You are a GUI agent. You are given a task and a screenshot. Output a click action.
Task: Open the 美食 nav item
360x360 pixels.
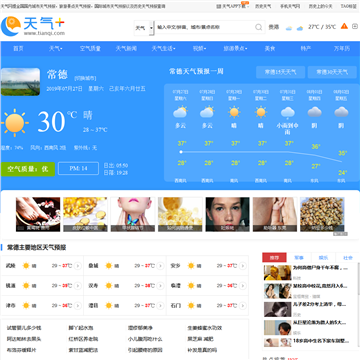(270, 49)
